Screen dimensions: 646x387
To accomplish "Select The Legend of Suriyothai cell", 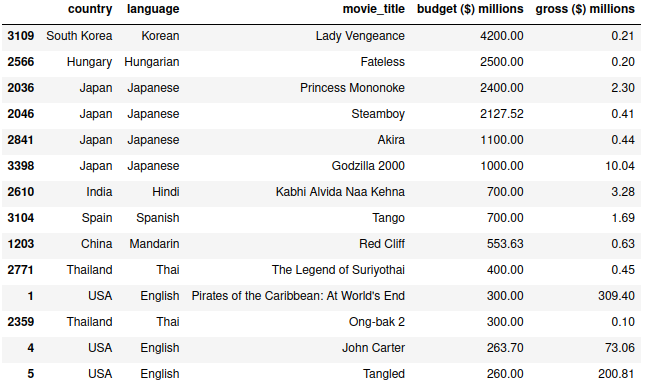I will (338, 270).
